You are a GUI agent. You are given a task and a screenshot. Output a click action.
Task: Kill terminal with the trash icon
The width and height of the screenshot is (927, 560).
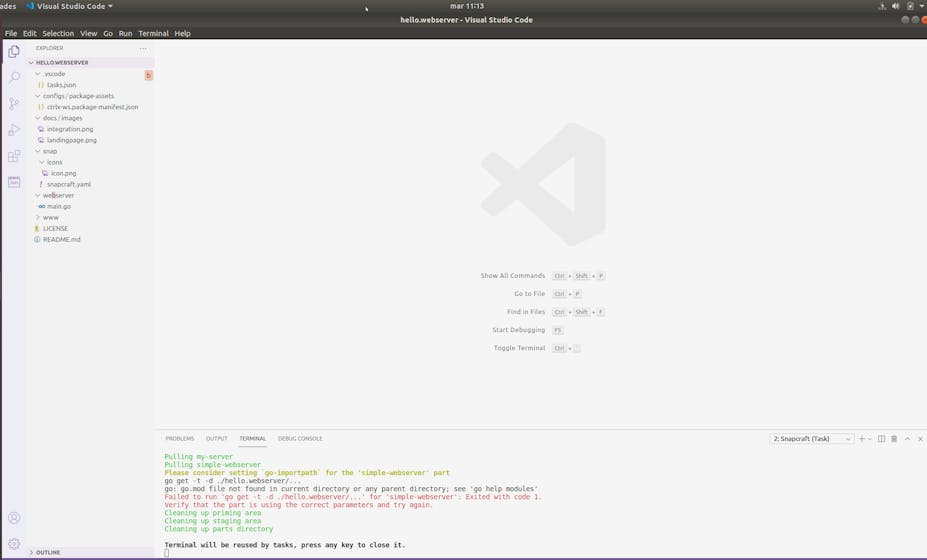tap(894, 439)
